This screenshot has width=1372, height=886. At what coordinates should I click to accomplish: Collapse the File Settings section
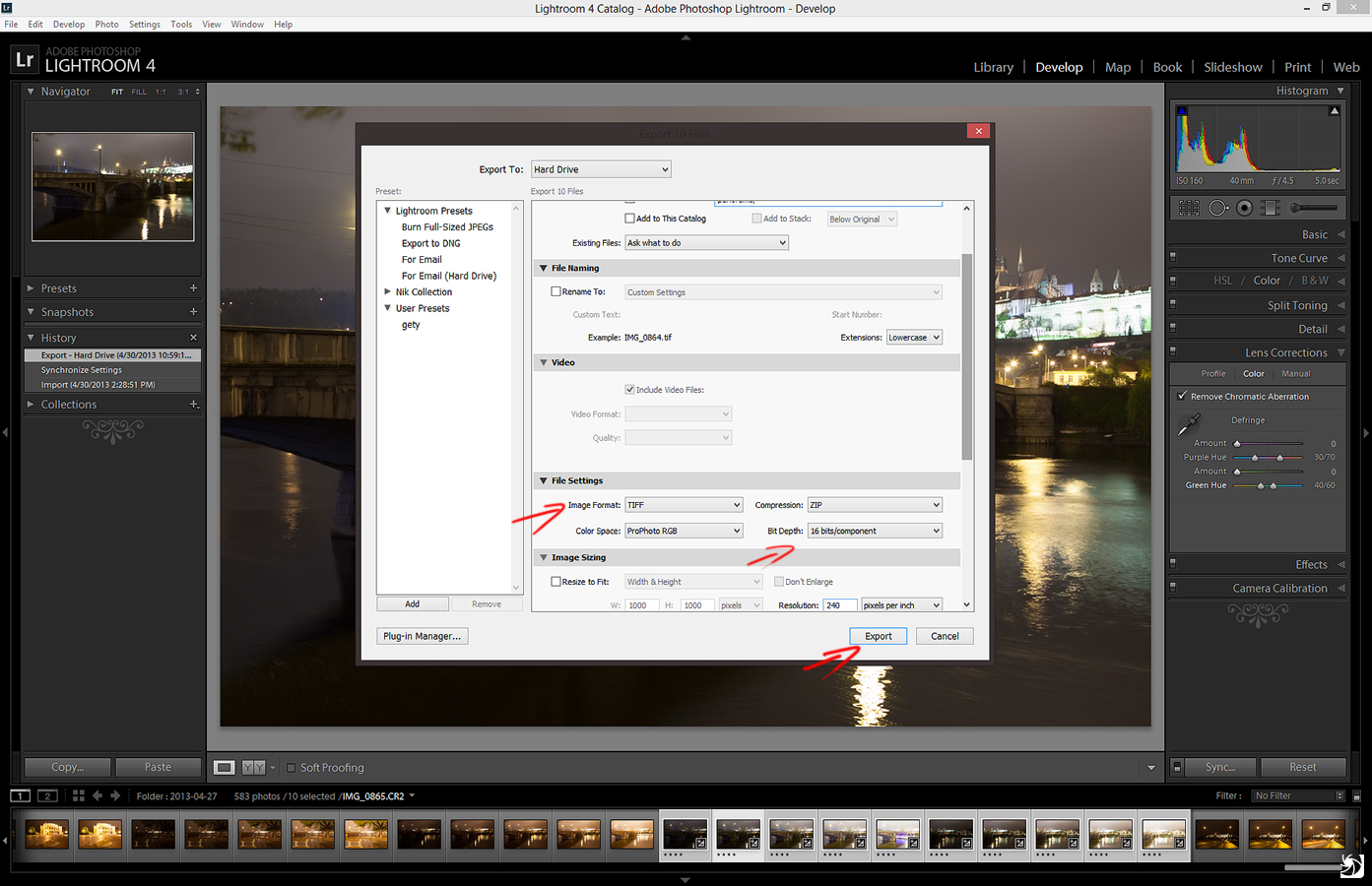coord(543,480)
